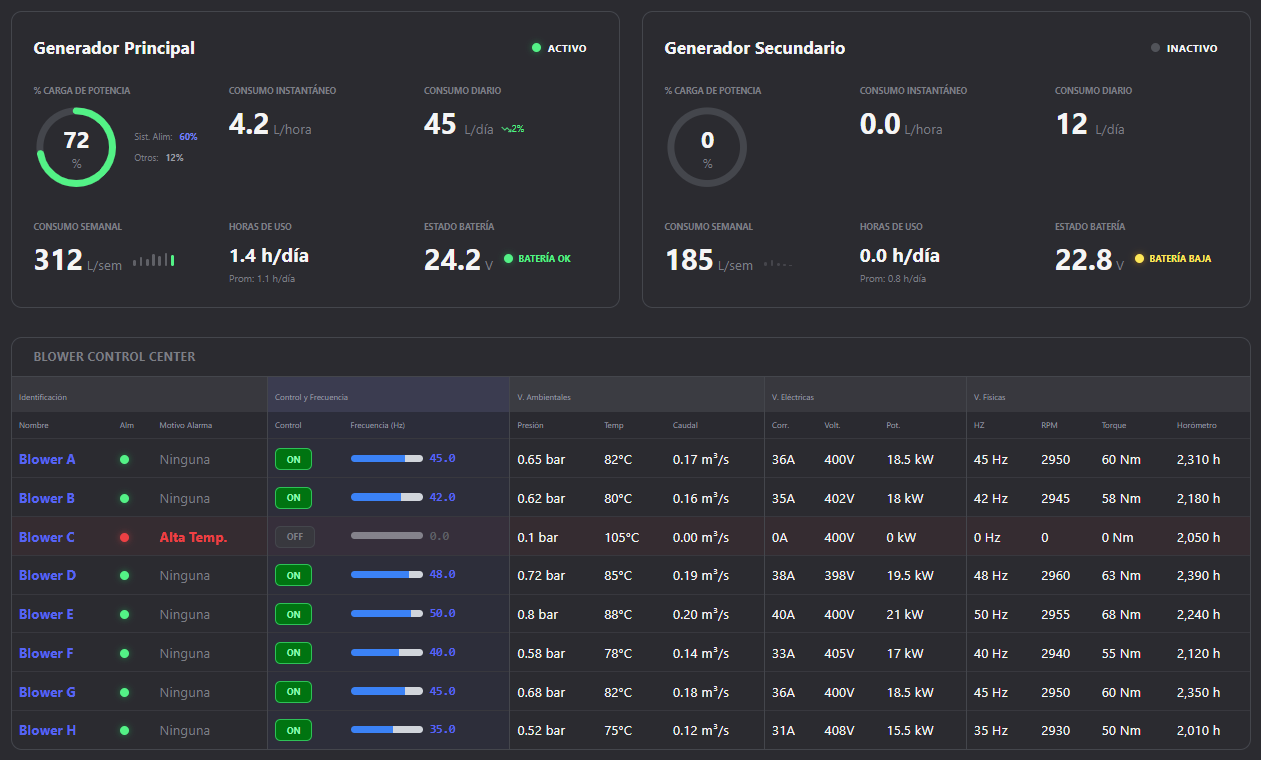
Task: Click the Alta Temp. alarm reason
Action: point(193,537)
